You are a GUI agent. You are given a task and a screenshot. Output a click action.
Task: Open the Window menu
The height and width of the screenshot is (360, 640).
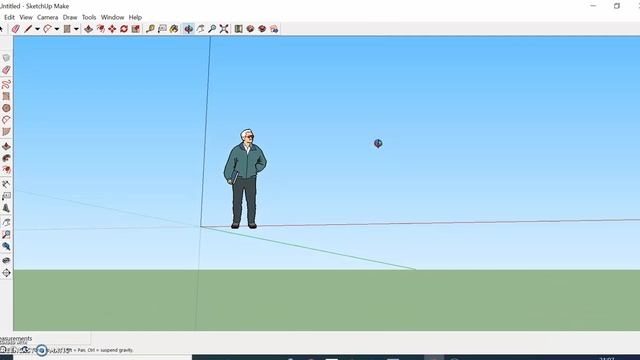pos(112,17)
